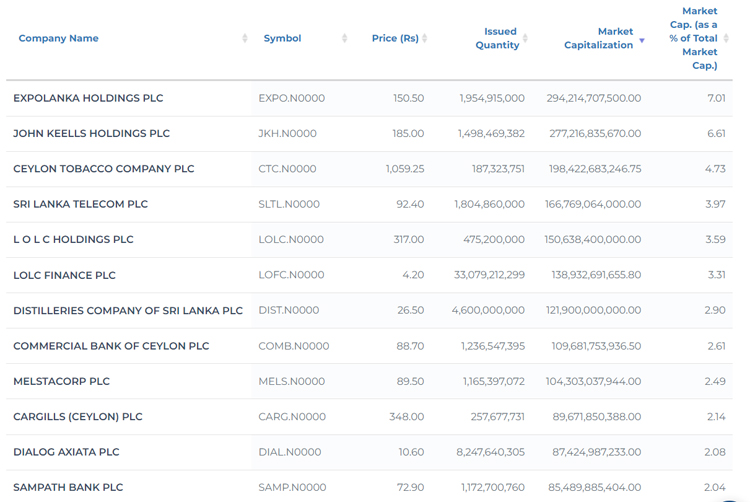Click market capitalization 277,216,835,670.00
Image resolution: width=750 pixels, height=502 pixels.
(x=595, y=133)
